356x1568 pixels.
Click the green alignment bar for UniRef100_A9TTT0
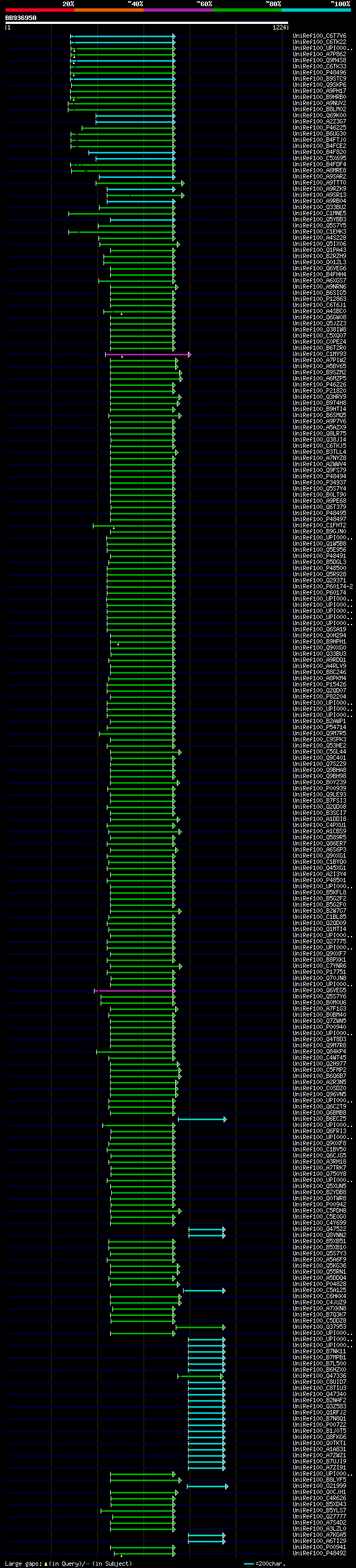click(140, 183)
